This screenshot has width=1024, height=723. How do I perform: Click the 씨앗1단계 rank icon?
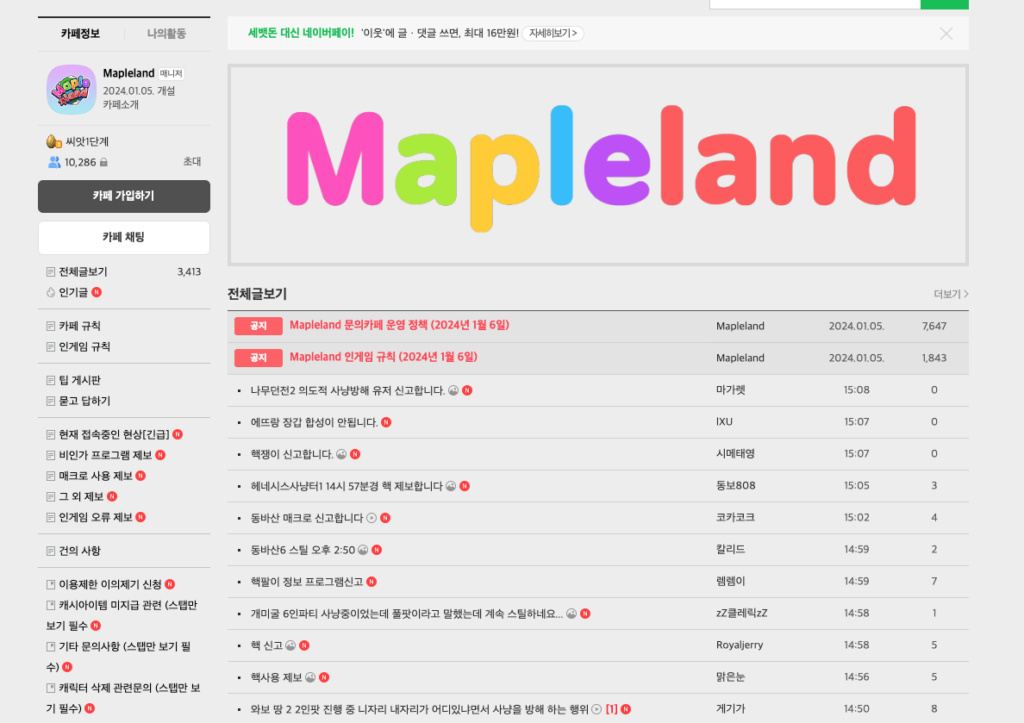point(54,141)
